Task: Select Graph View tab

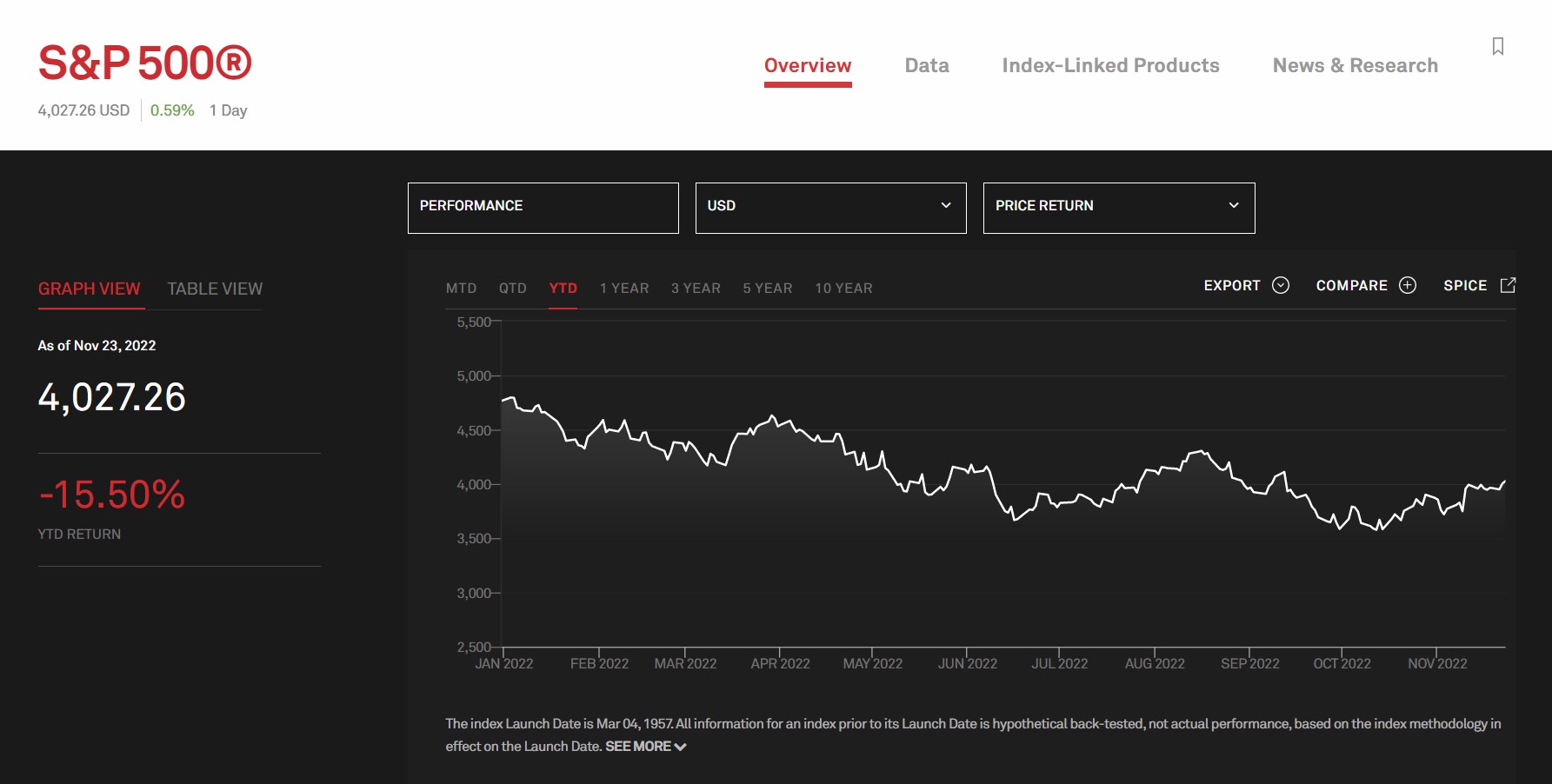Action: [90, 289]
